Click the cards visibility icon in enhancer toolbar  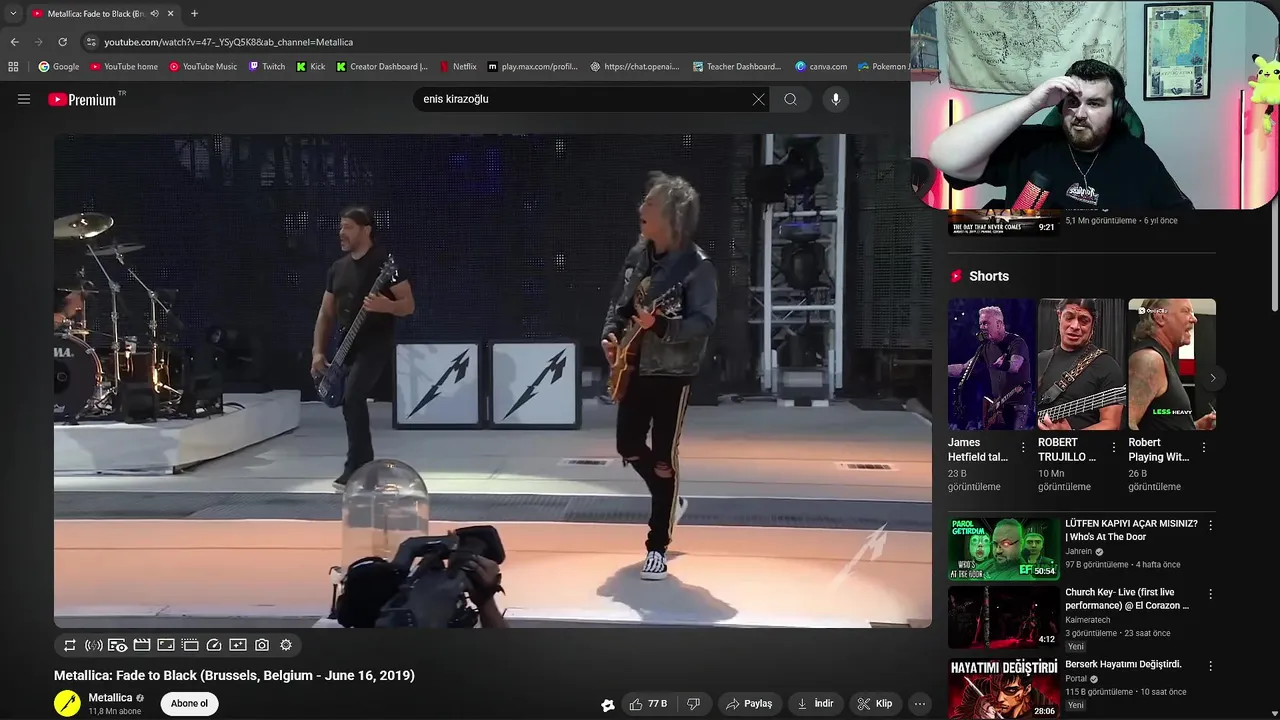tap(118, 646)
